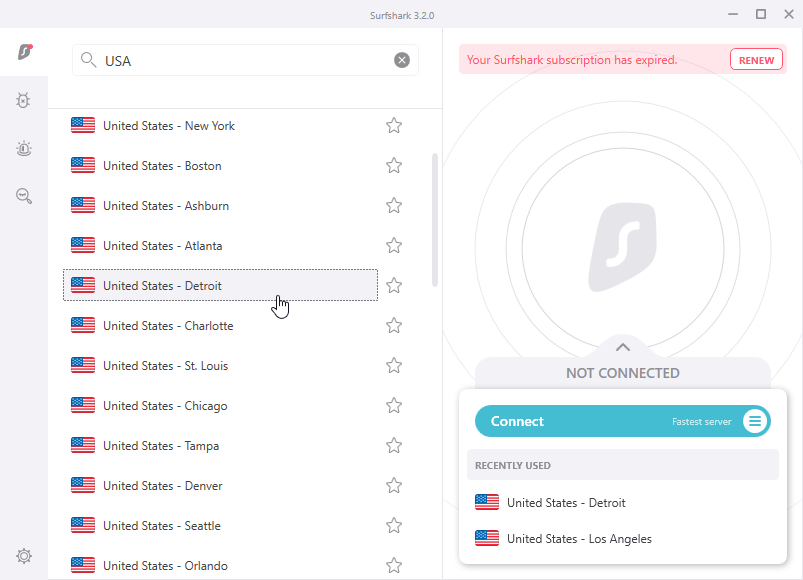Click the US flag beside recently used Los Angeles
The width and height of the screenshot is (803, 580).
(487, 539)
